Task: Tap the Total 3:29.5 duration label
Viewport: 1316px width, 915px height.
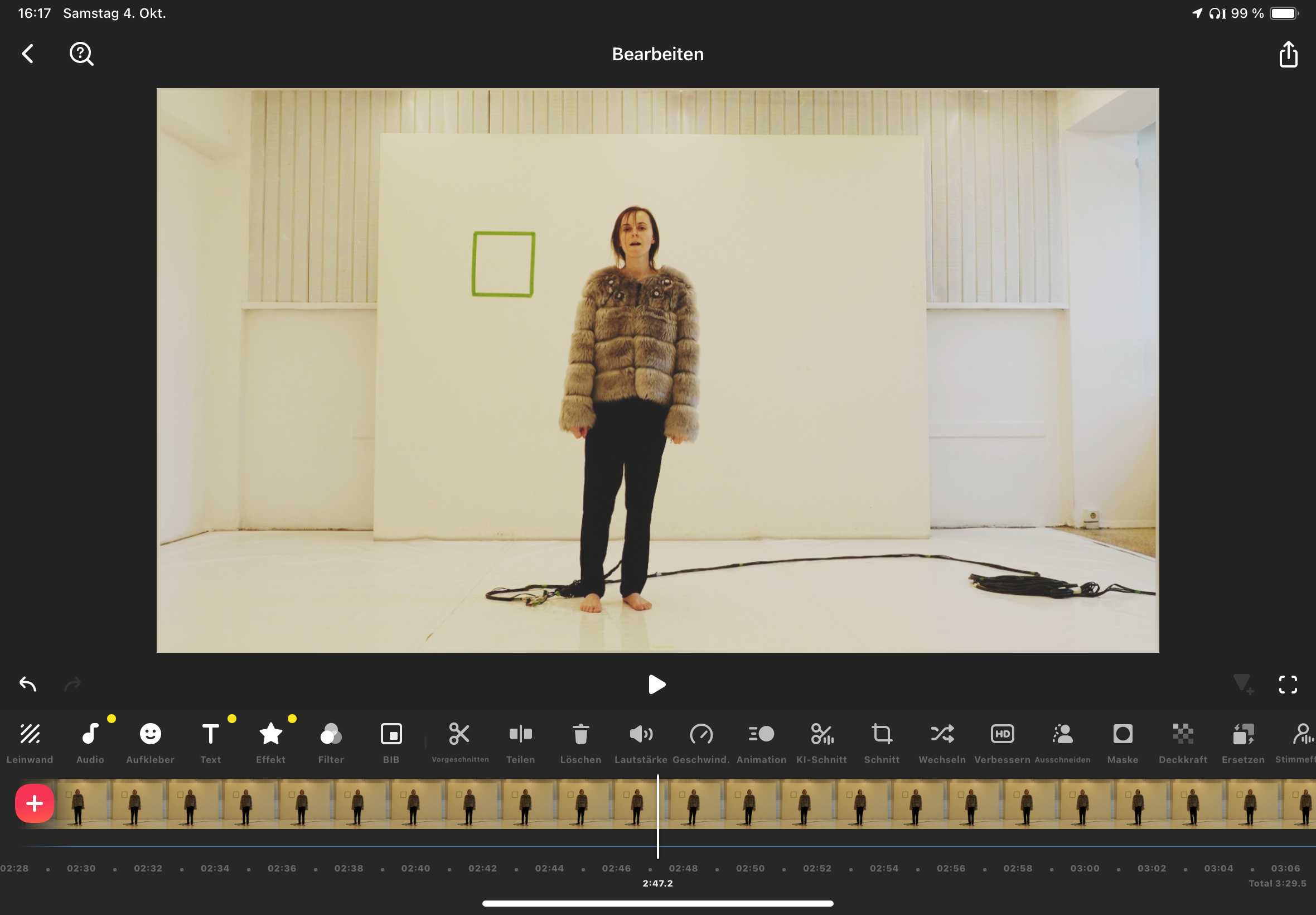Action: click(x=1278, y=883)
